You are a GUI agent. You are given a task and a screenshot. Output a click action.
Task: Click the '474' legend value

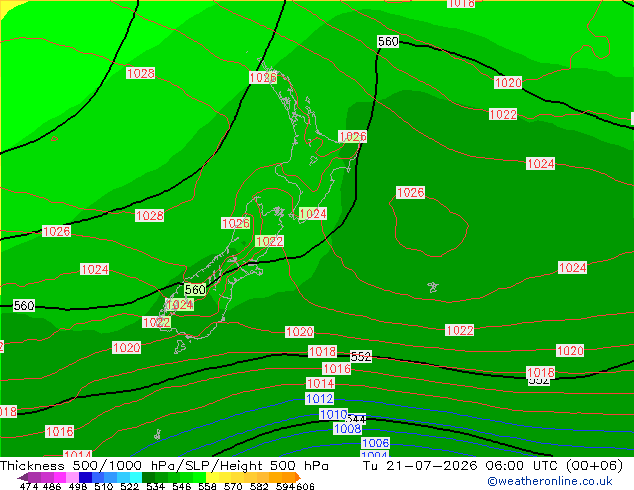[29, 486]
